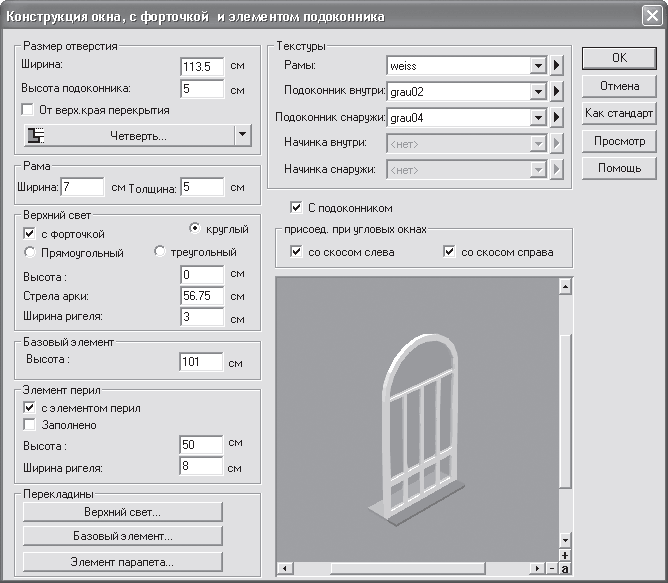
Task: Click the Просмотр button
Action: (x=619, y=141)
